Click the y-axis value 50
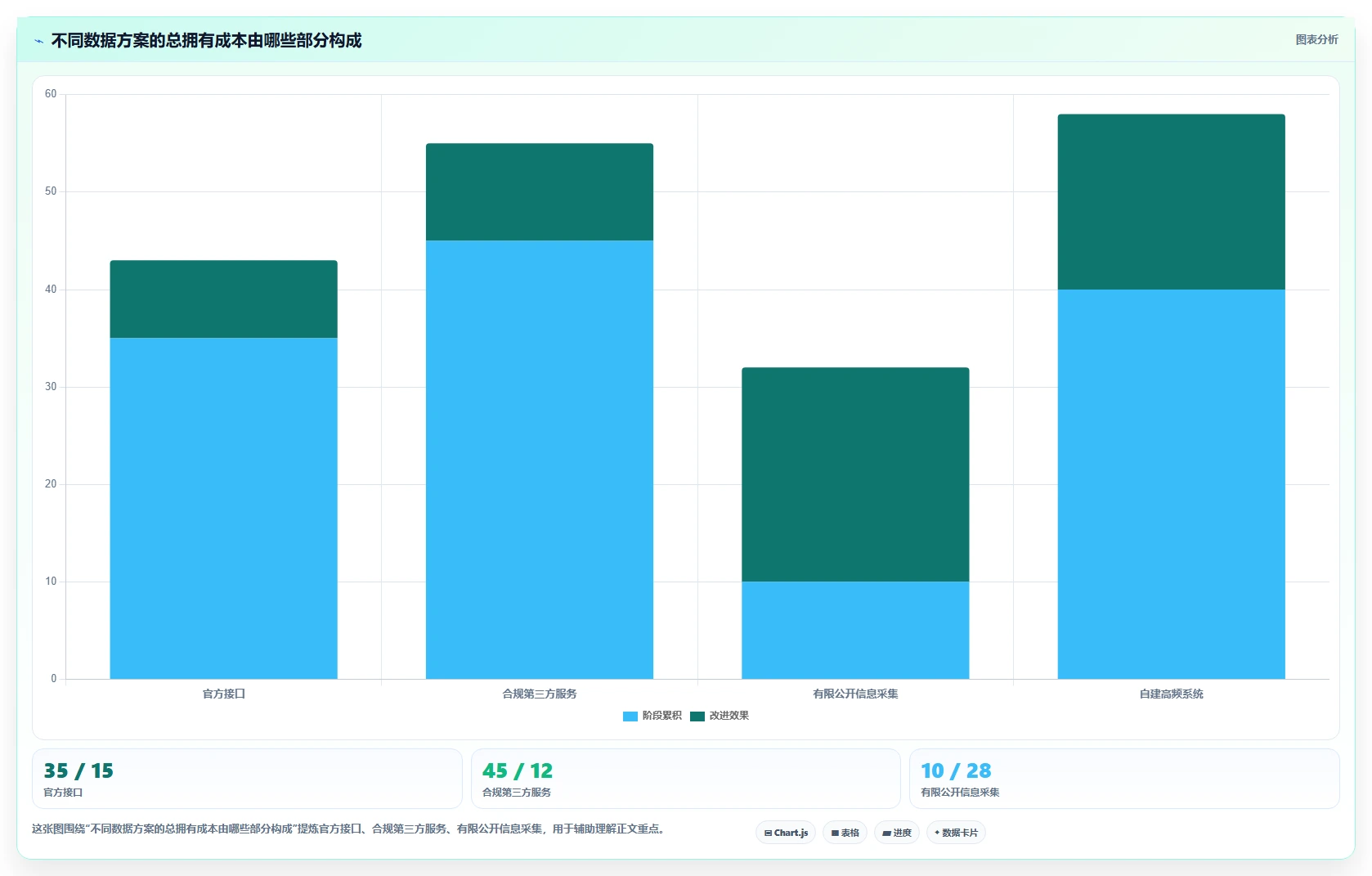 pos(51,191)
